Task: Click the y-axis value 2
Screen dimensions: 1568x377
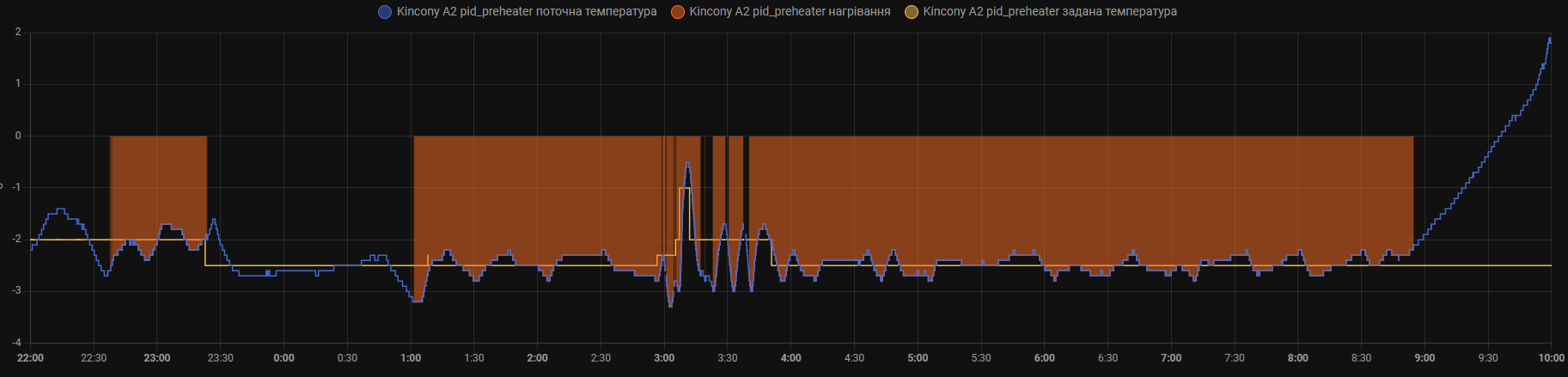Action: point(18,33)
